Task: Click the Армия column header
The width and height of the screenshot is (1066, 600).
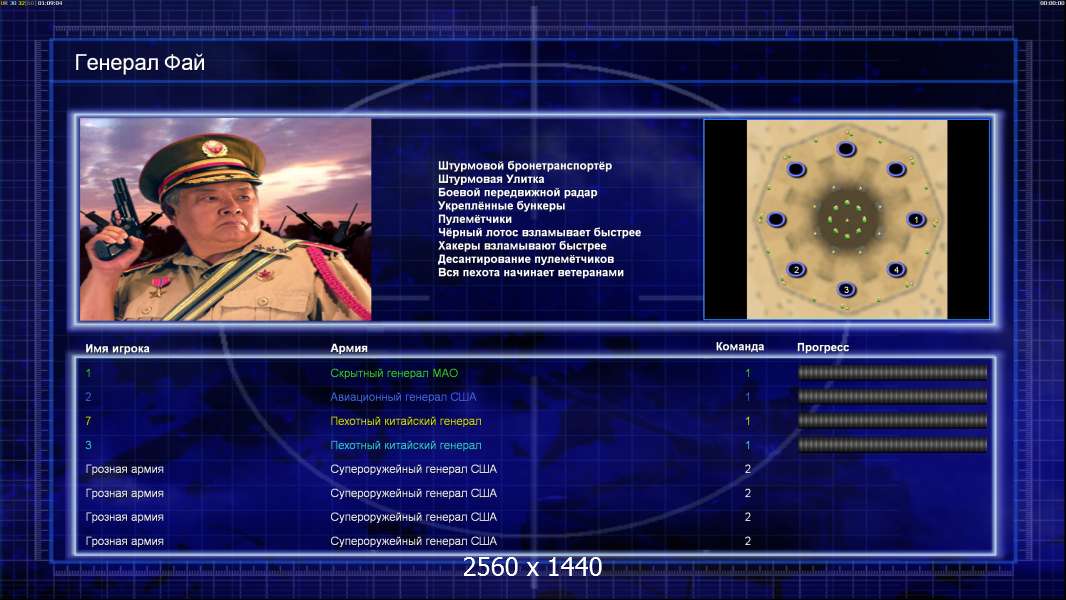Action: [349, 348]
